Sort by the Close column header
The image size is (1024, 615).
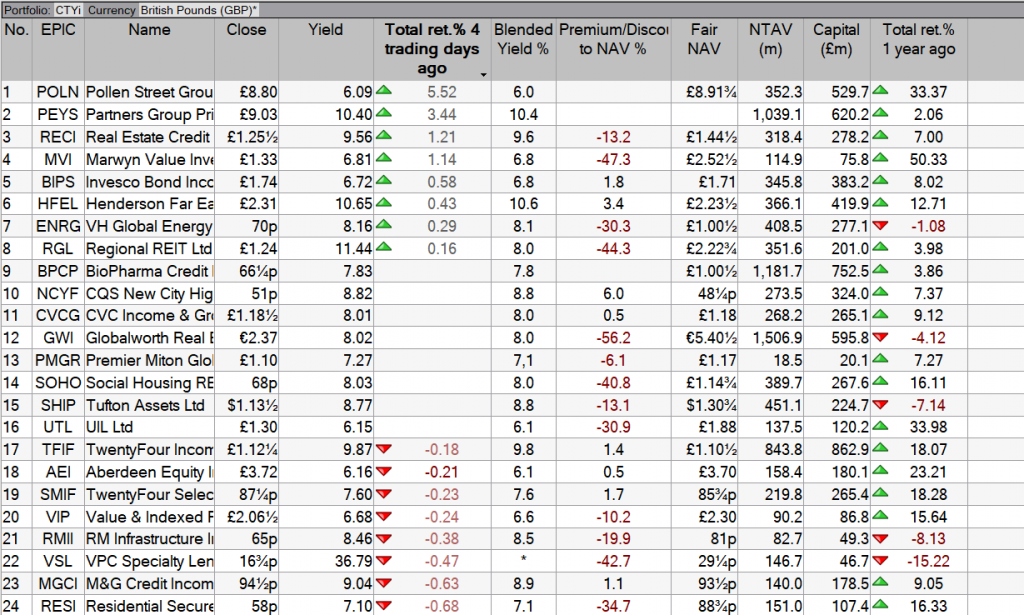(246, 30)
